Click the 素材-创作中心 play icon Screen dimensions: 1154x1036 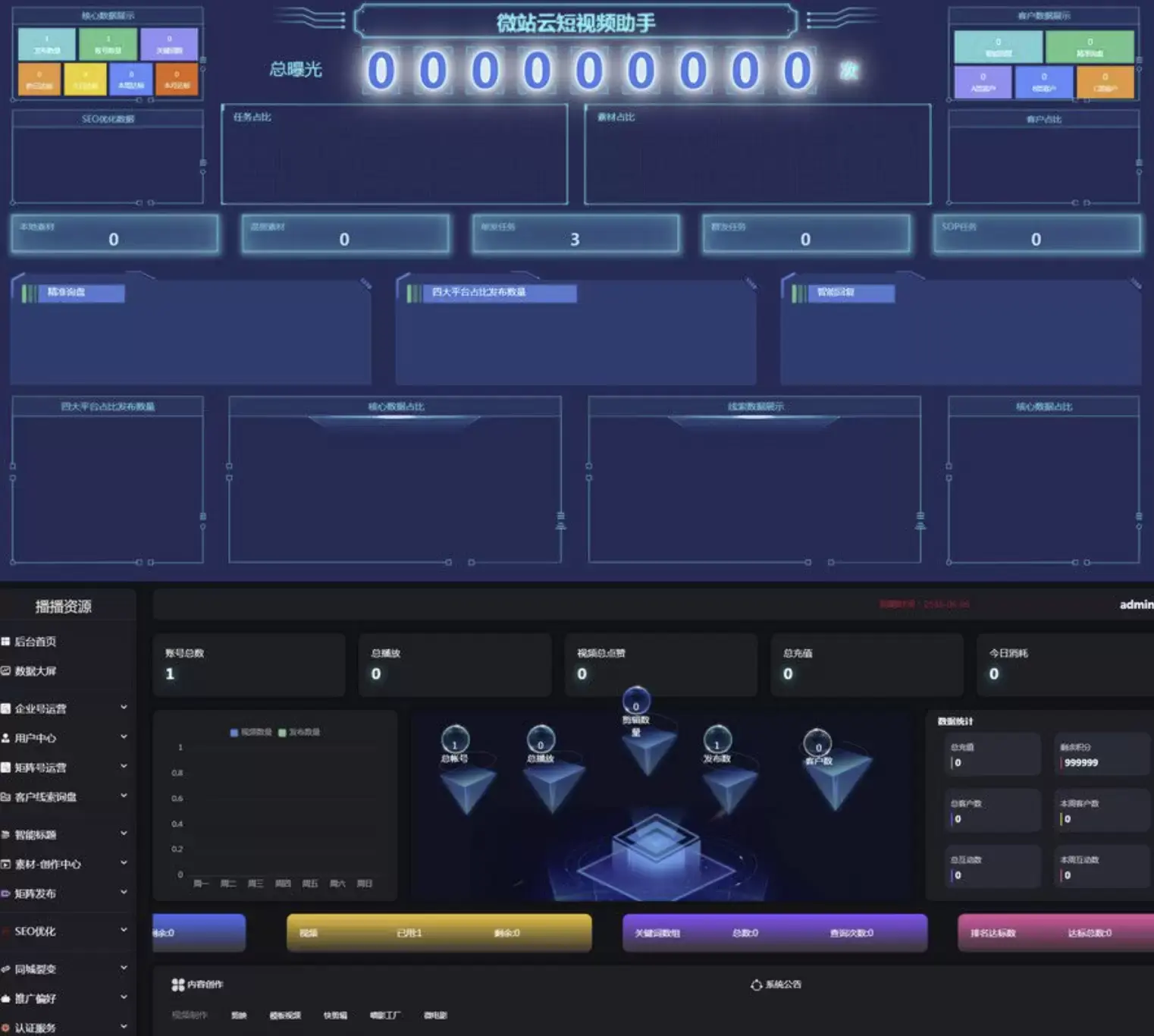(5, 864)
